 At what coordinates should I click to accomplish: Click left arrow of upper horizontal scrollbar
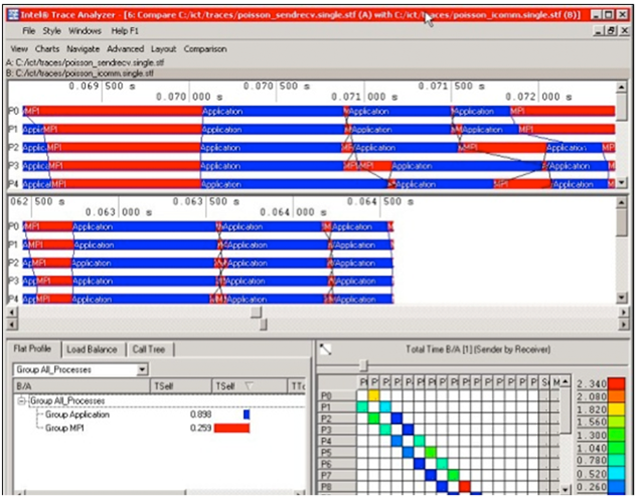point(12,313)
